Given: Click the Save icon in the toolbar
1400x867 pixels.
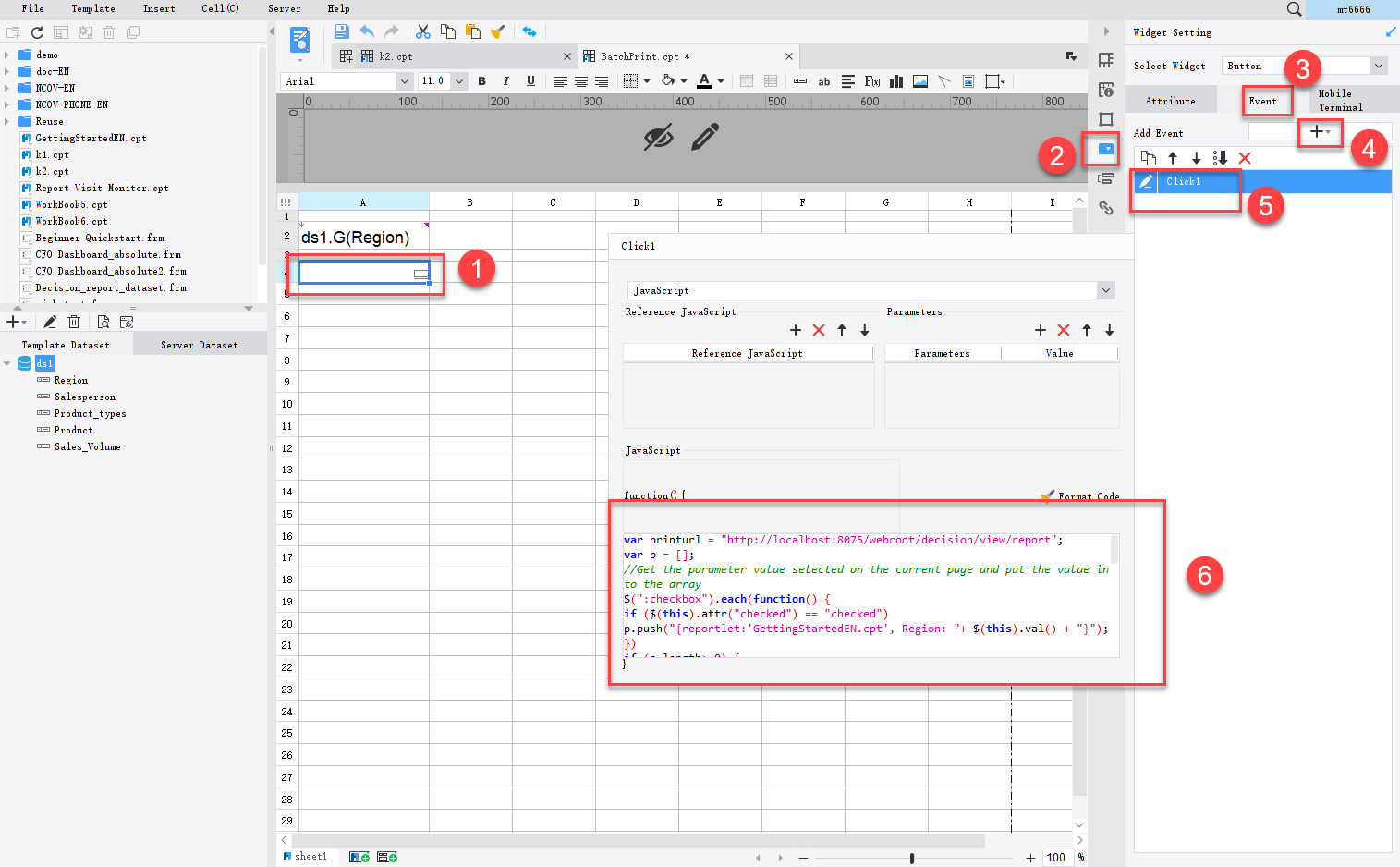Looking at the screenshot, I should [x=341, y=31].
